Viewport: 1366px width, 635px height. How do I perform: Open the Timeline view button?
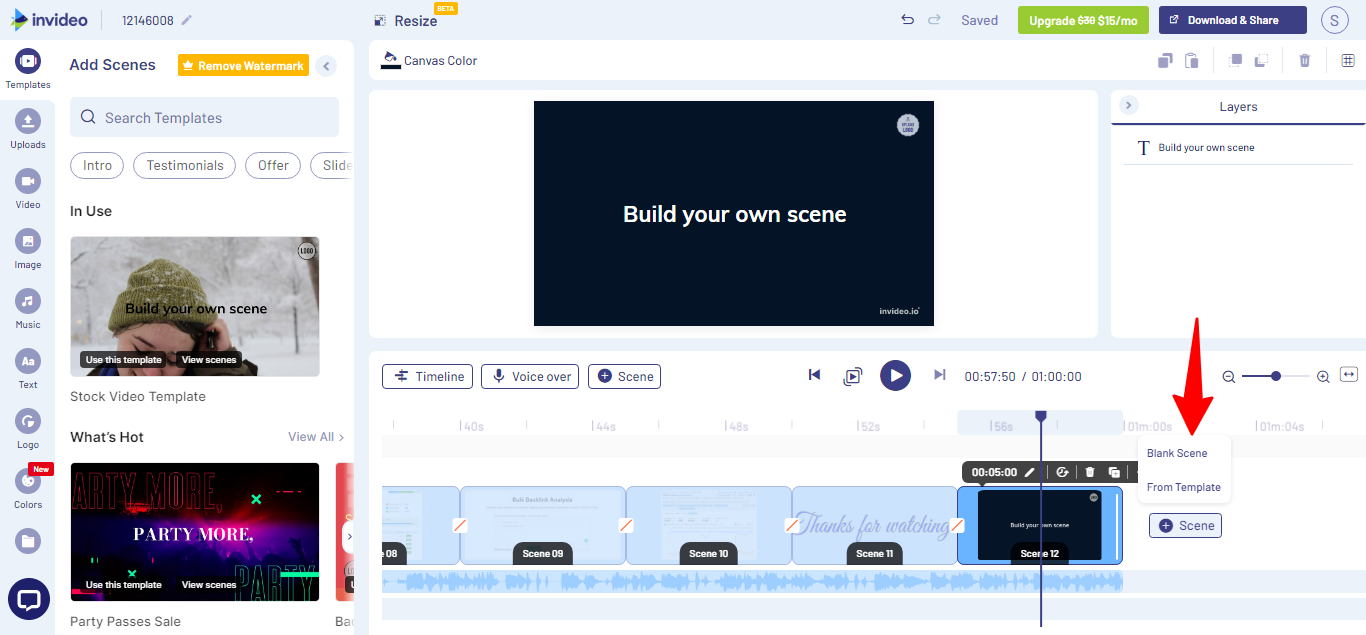point(428,376)
